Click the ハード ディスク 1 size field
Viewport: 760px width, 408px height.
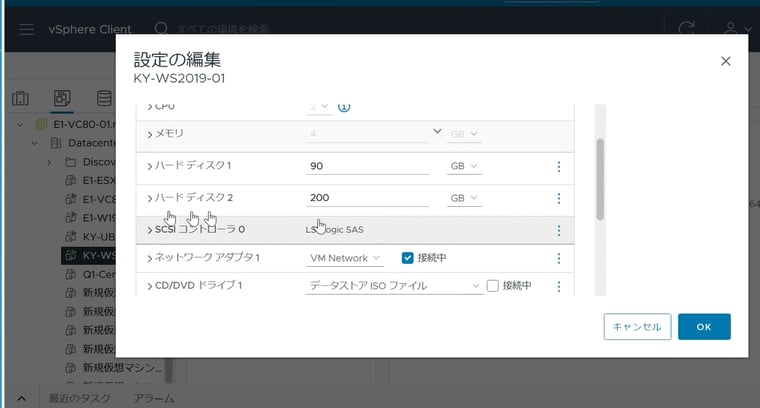[367, 166]
